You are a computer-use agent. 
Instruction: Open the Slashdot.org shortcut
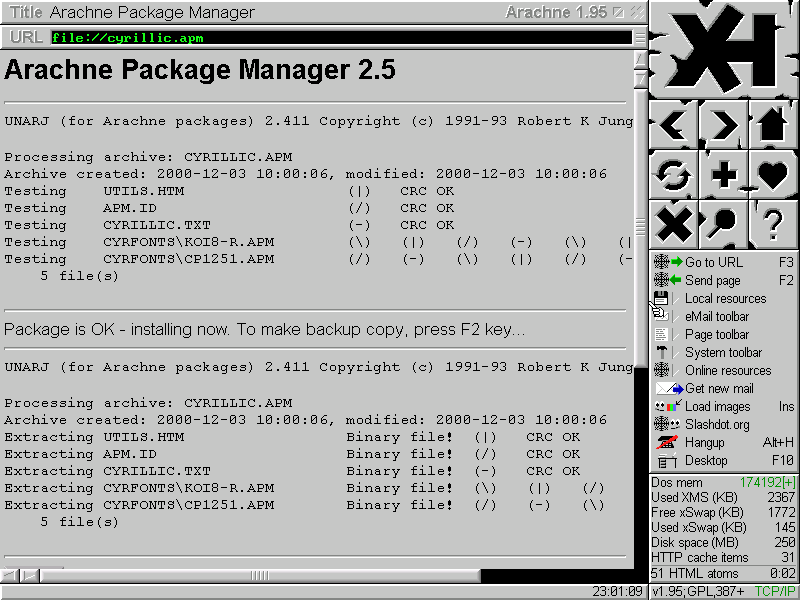pos(723,424)
